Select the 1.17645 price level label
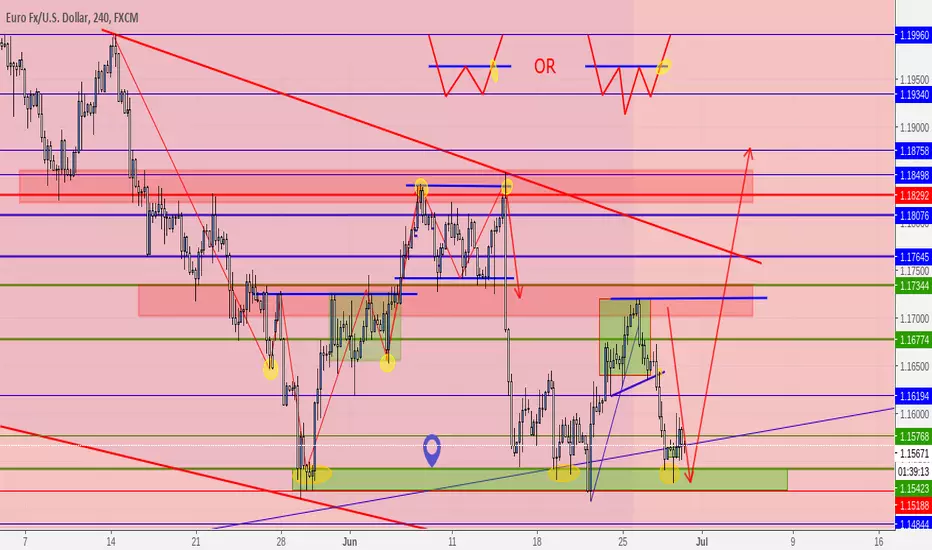The image size is (932, 550). [913, 257]
